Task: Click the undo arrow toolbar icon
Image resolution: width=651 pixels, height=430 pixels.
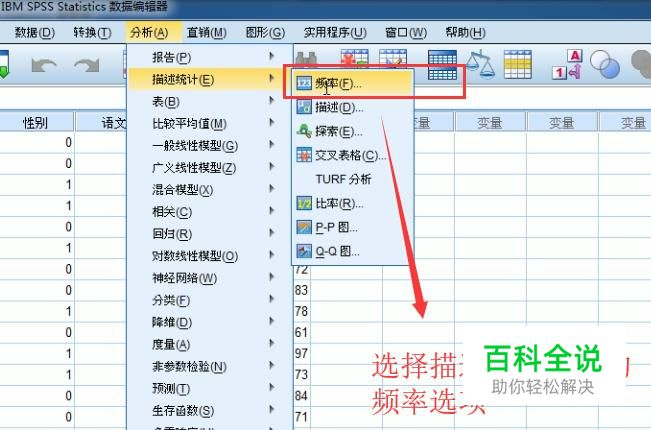Action: (44, 65)
